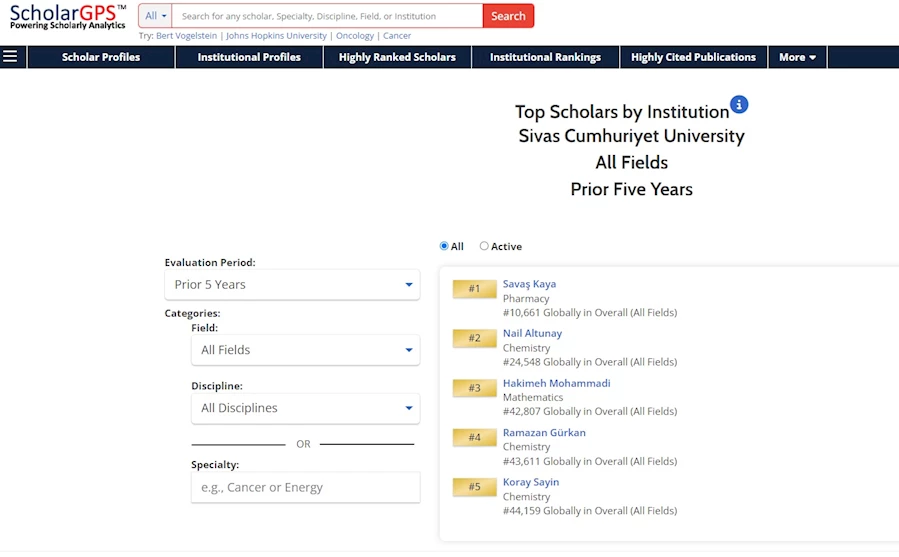Click the #2 gold rank badge
899x557 pixels.
474,338
